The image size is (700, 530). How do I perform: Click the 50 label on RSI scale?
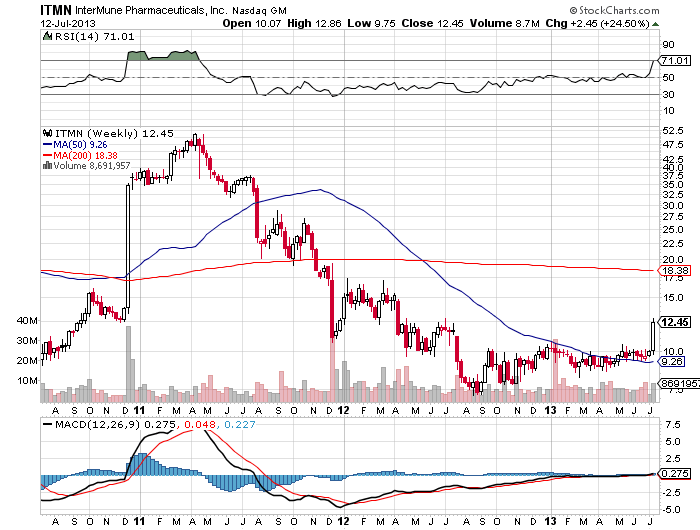668,78
